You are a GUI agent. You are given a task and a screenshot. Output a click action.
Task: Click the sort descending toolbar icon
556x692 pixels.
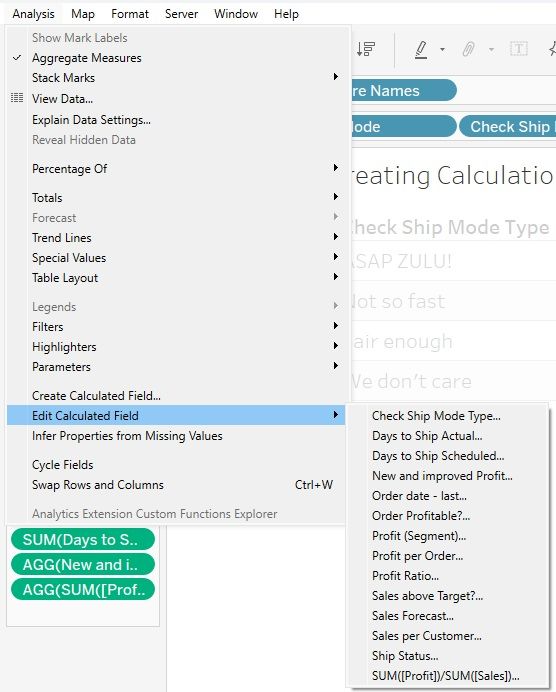(x=366, y=49)
